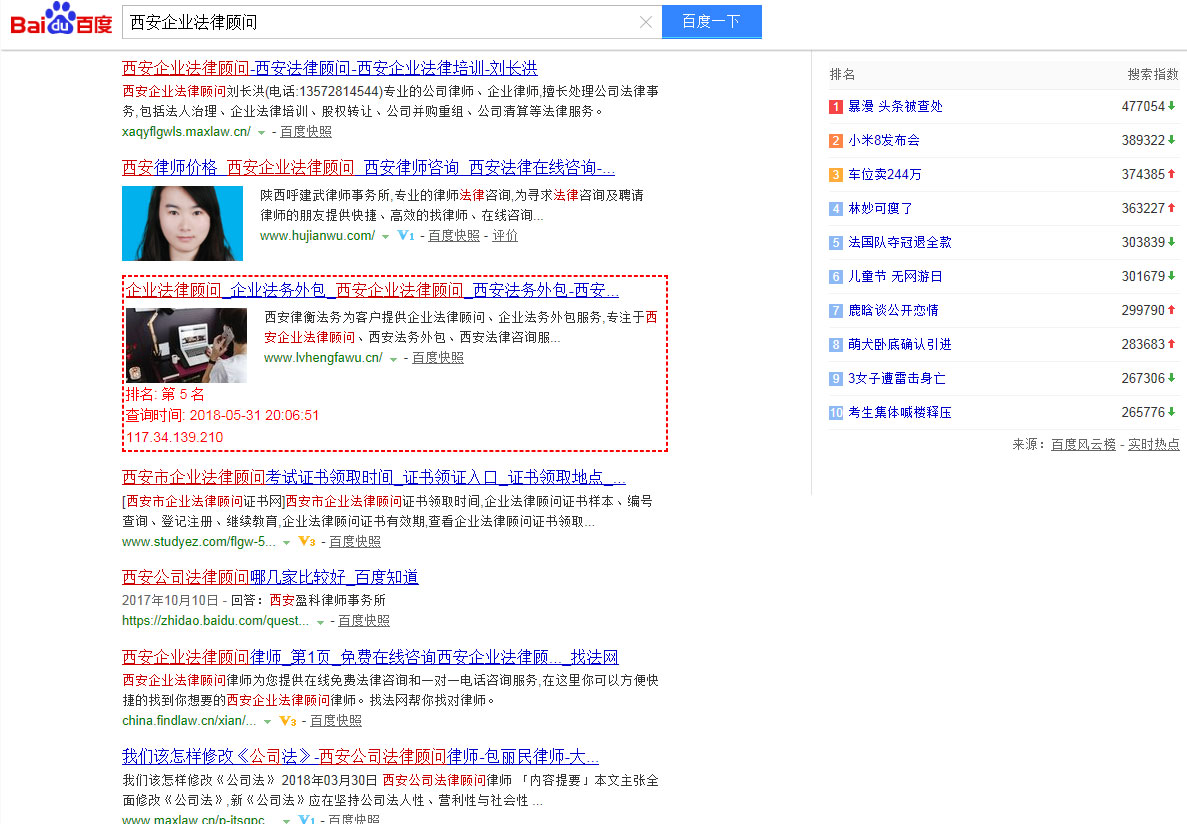Click the 搜索指数 column header
The image size is (1187, 824).
[x=1153, y=74]
